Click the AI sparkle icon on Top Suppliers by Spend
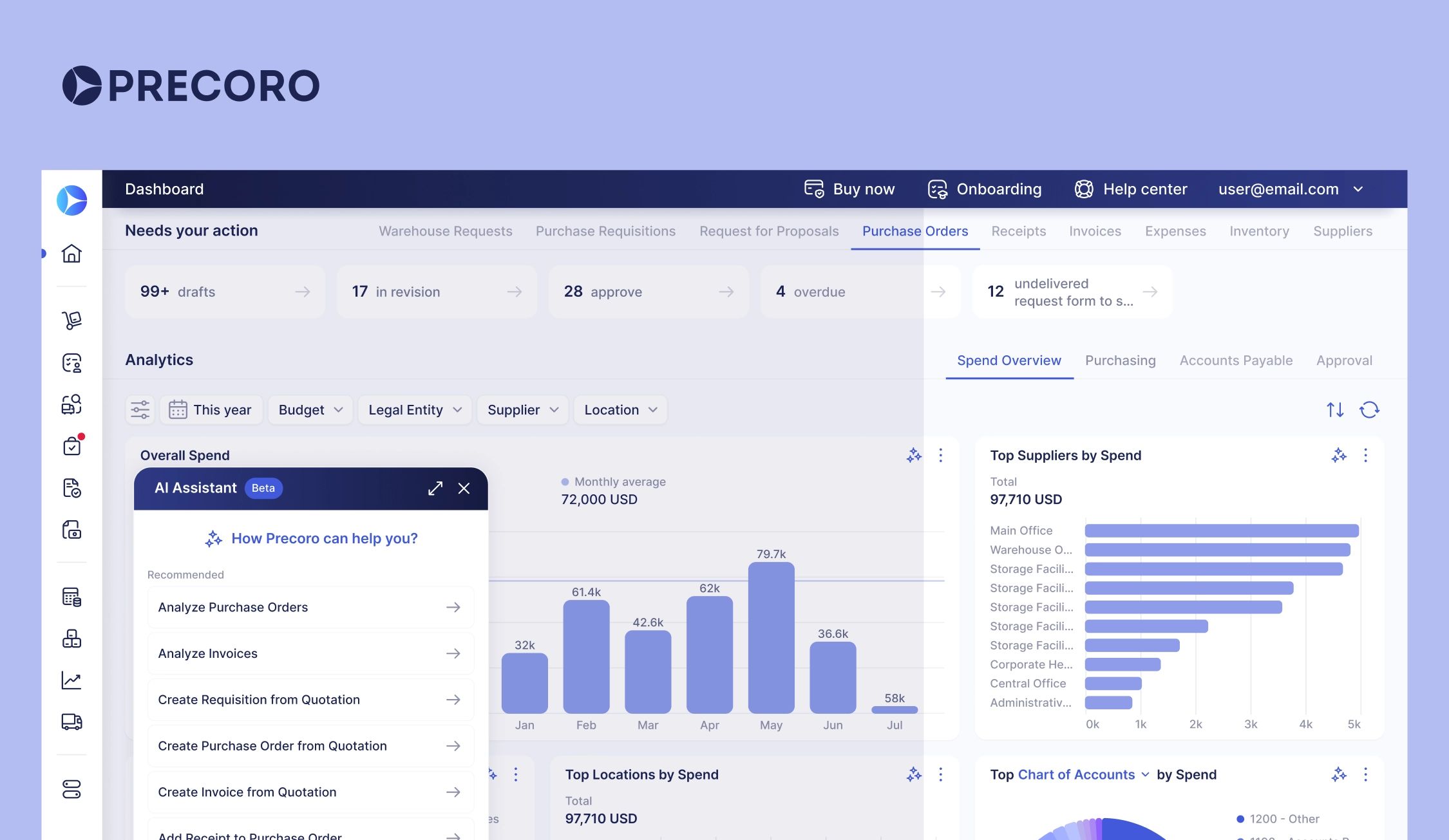1449x840 pixels. pyautogui.click(x=1339, y=456)
